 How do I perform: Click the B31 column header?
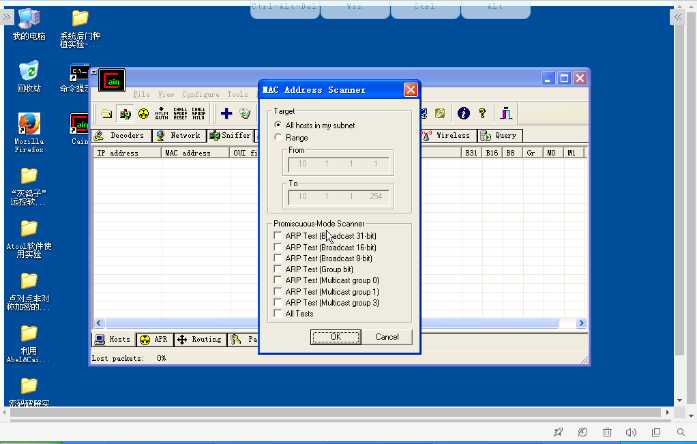pos(471,153)
